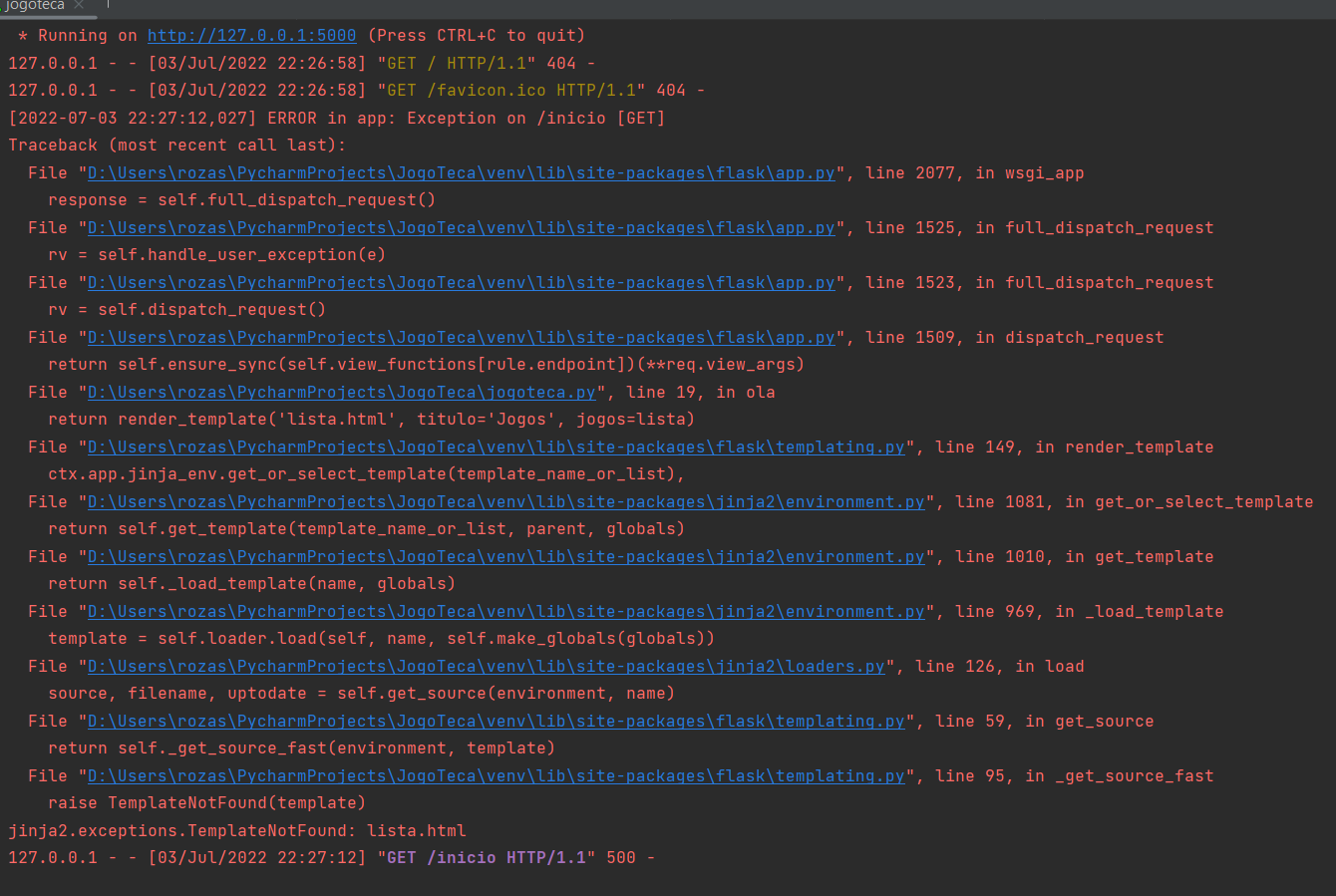This screenshot has width=1336, height=896.
Task: Click "line 1081, in get_or_select_template" text
Action: 1135,502
